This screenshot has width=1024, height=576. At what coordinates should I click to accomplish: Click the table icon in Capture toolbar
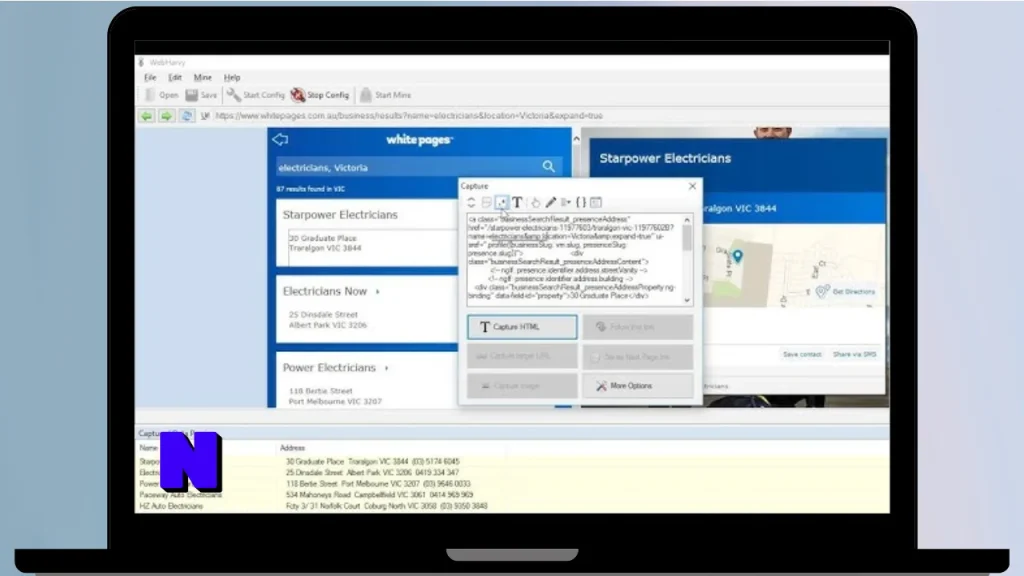click(x=596, y=202)
